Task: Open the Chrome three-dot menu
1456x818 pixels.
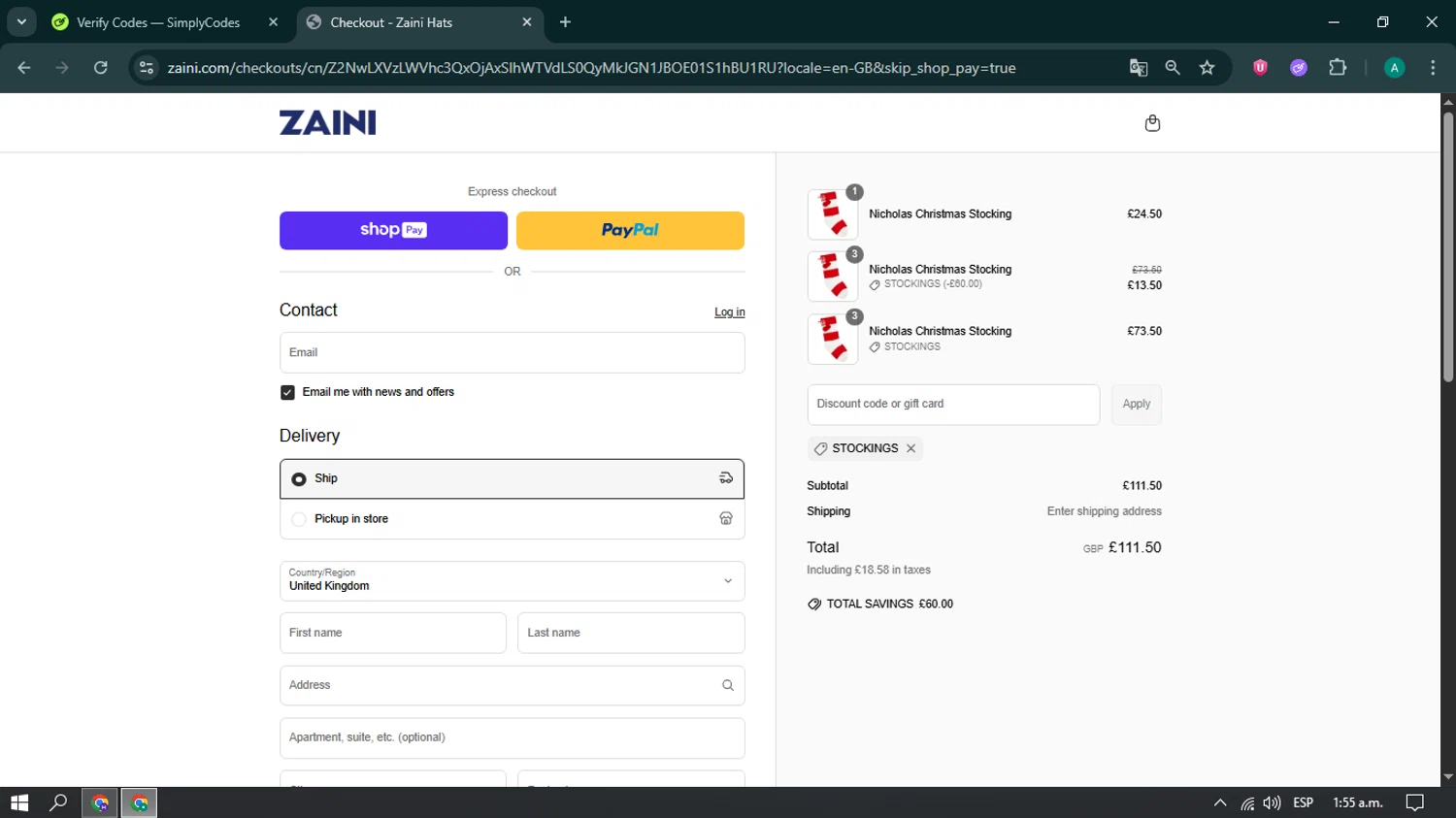Action: [1433, 68]
